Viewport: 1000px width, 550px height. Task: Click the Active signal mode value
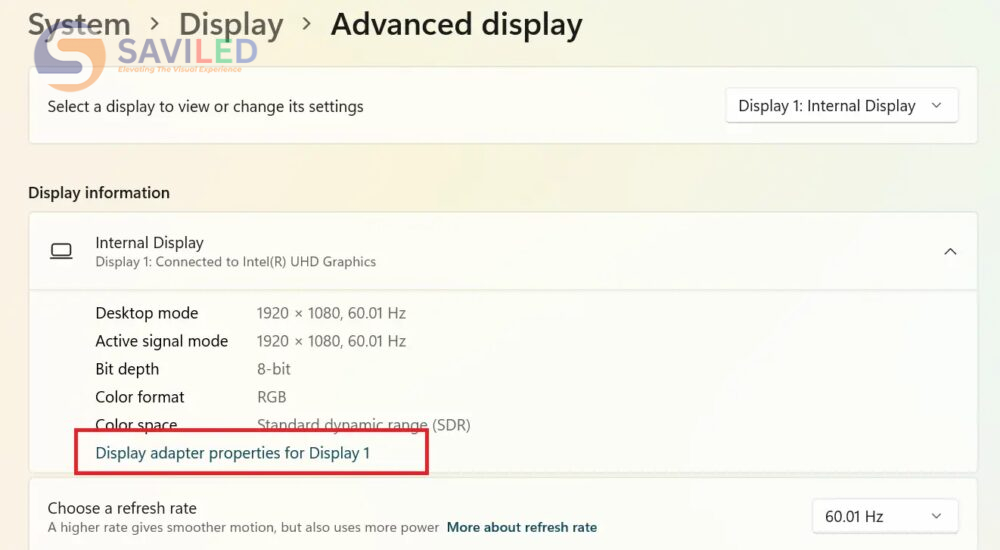coord(331,341)
